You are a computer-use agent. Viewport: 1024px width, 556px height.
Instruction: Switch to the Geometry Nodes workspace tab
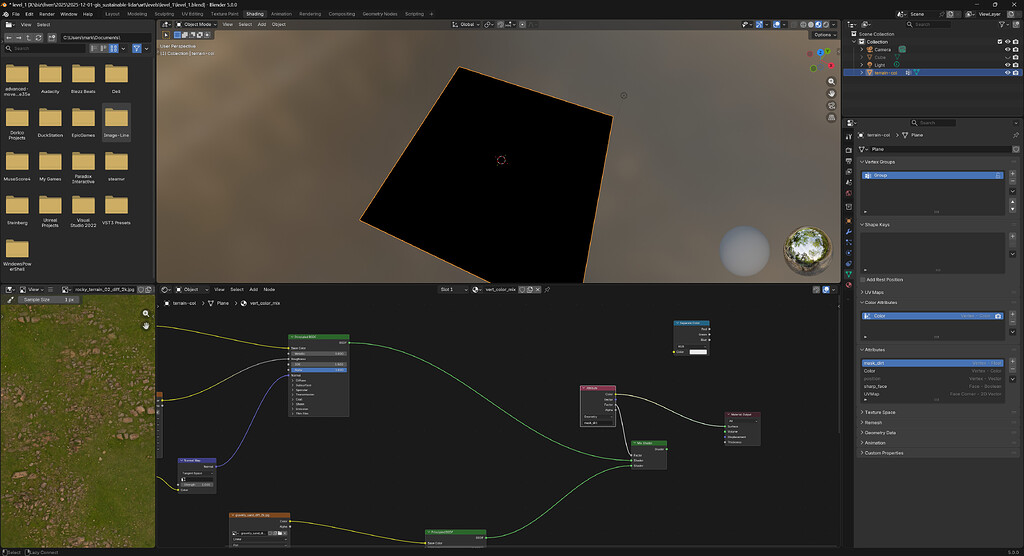(379, 14)
